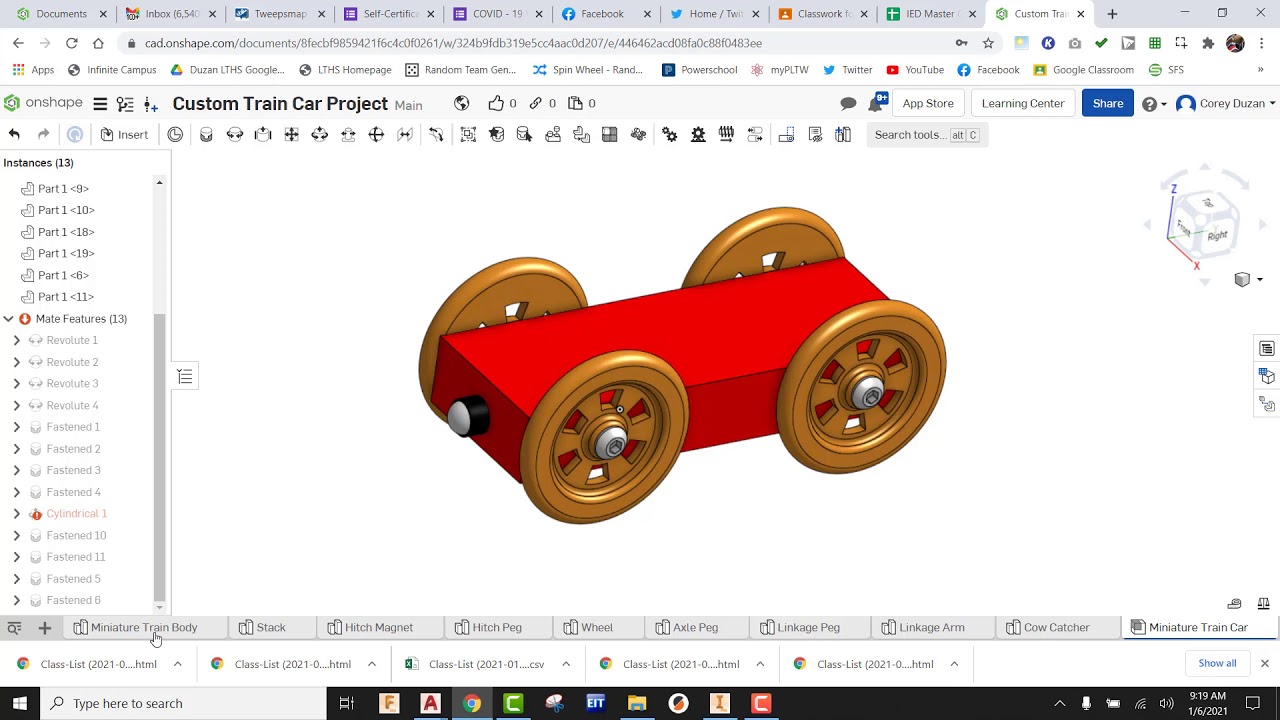
Task: Click the Search tools field
Action: pyautogui.click(x=927, y=135)
